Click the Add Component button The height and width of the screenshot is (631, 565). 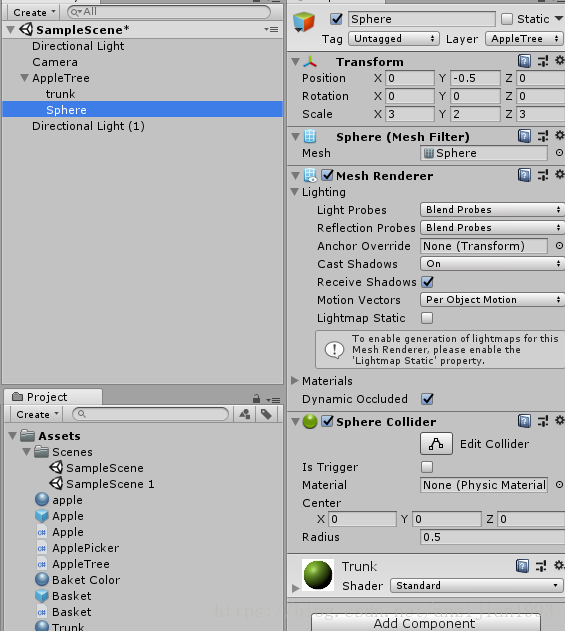(x=425, y=623)
